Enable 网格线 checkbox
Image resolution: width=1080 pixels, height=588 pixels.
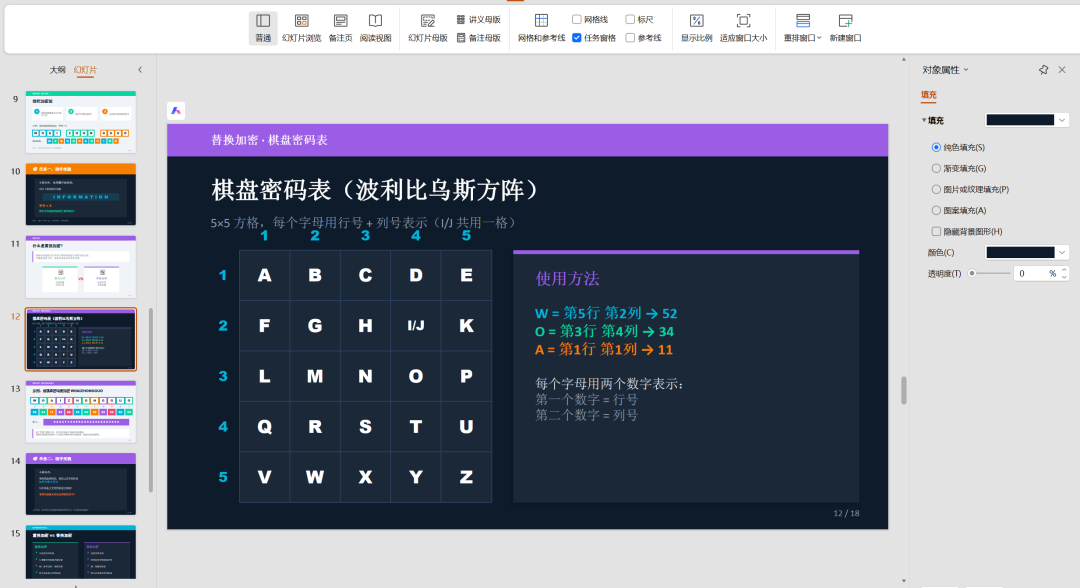click(x=577, y=19)
